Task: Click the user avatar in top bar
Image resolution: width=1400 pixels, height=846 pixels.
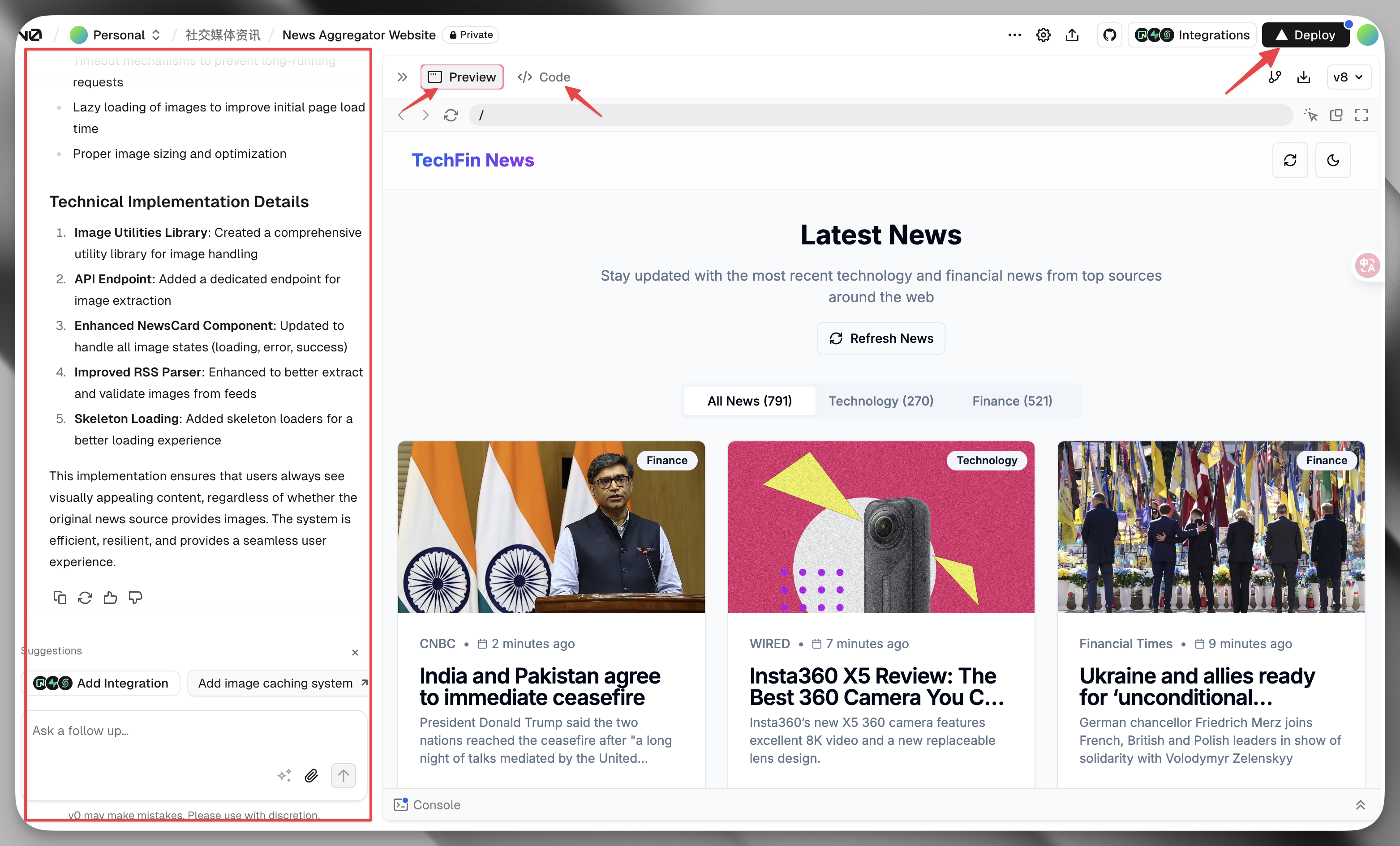Action: (x=1367, y=35)
